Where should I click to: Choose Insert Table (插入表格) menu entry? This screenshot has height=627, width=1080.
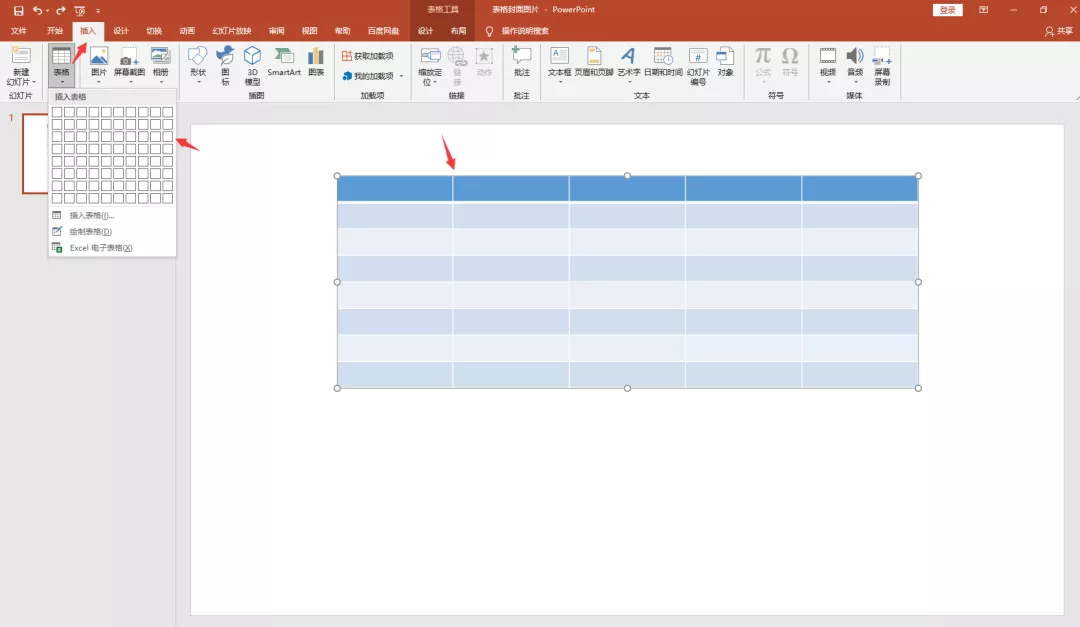pyautogui.click(x=91, y=215)
